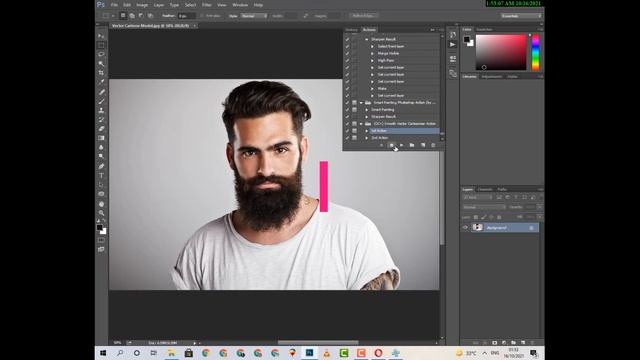Open the layer blend mode dropdown
Screen dimensions: 640x360
484,207
